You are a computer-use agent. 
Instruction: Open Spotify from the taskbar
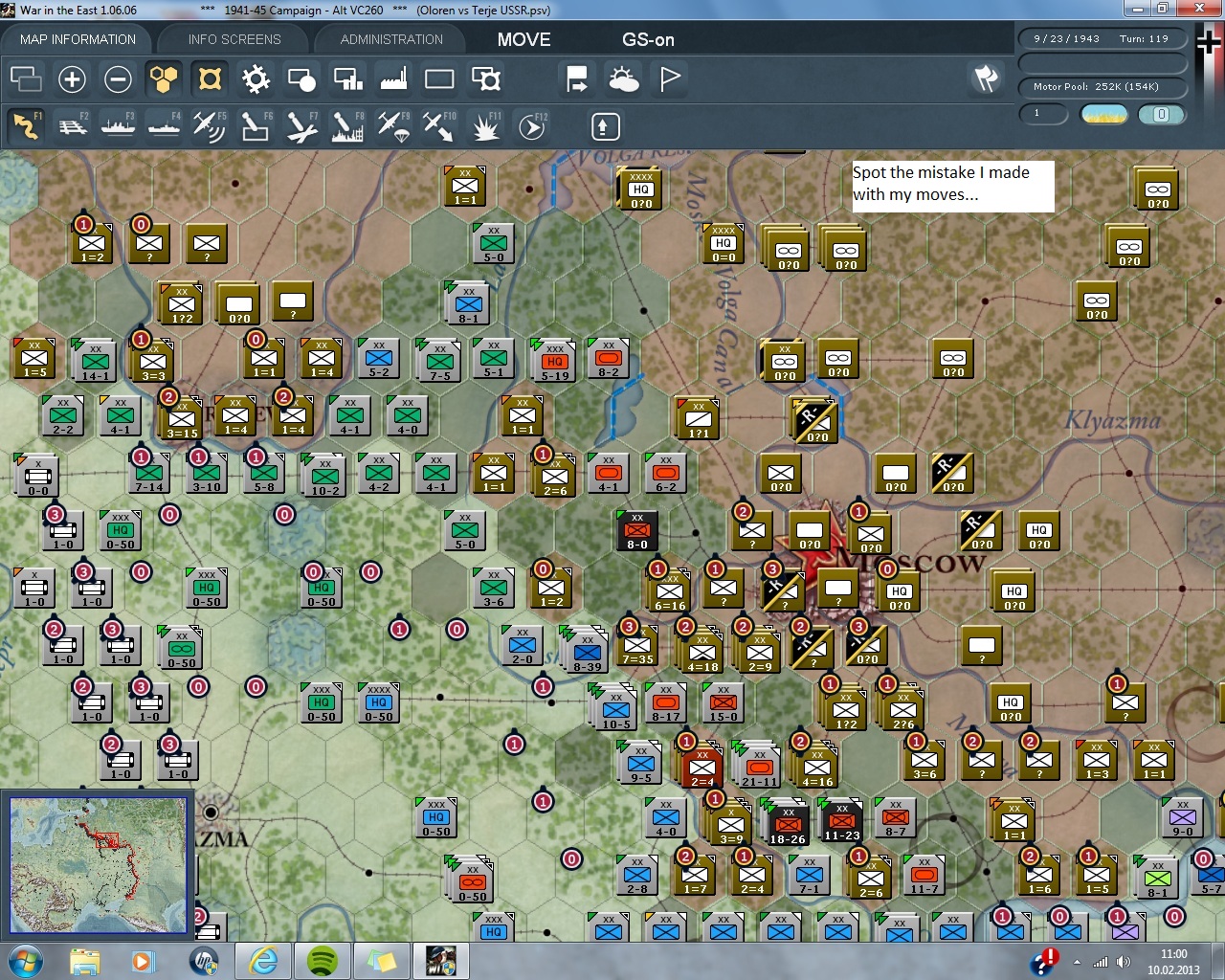tap(322, 961)
